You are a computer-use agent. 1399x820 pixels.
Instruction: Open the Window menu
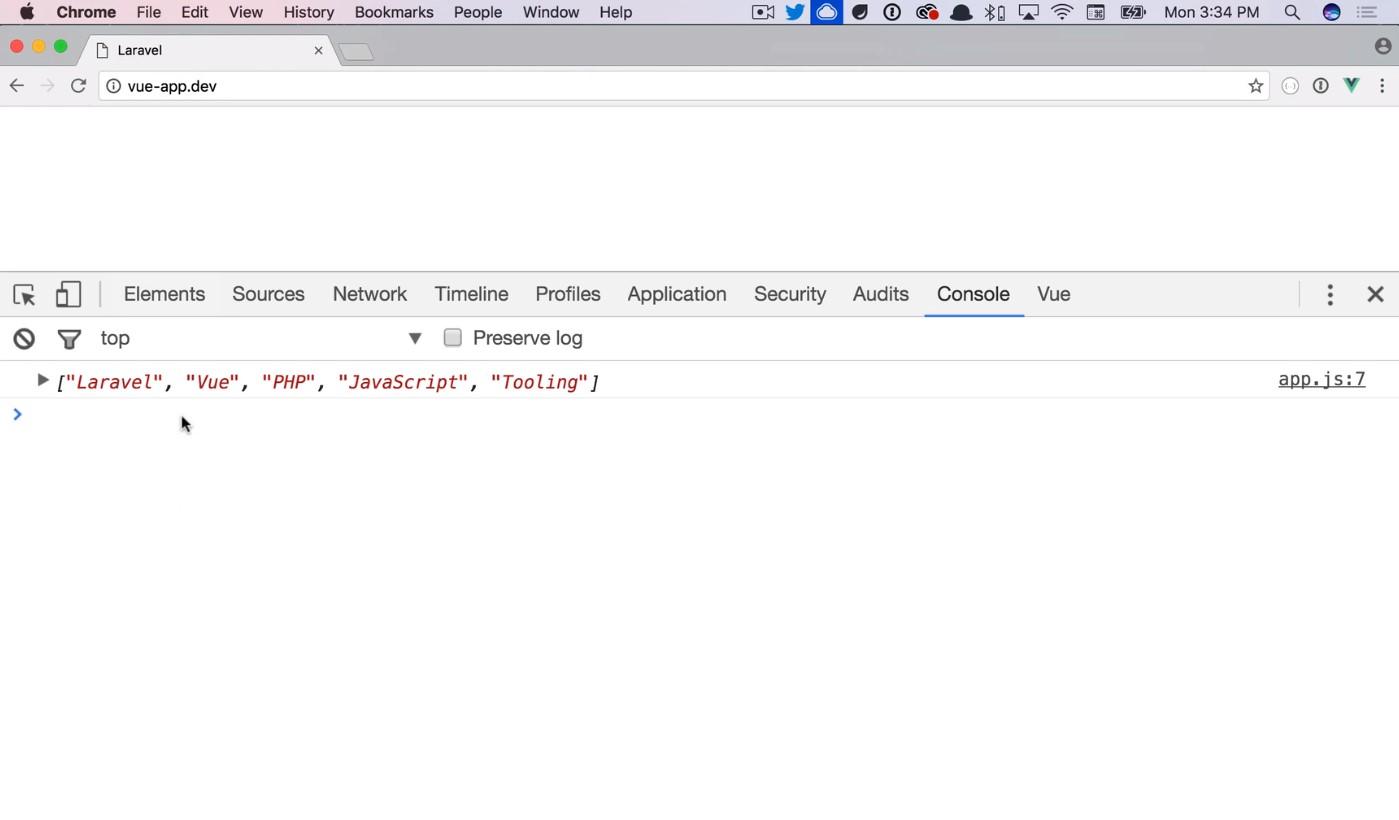[551, 12]
